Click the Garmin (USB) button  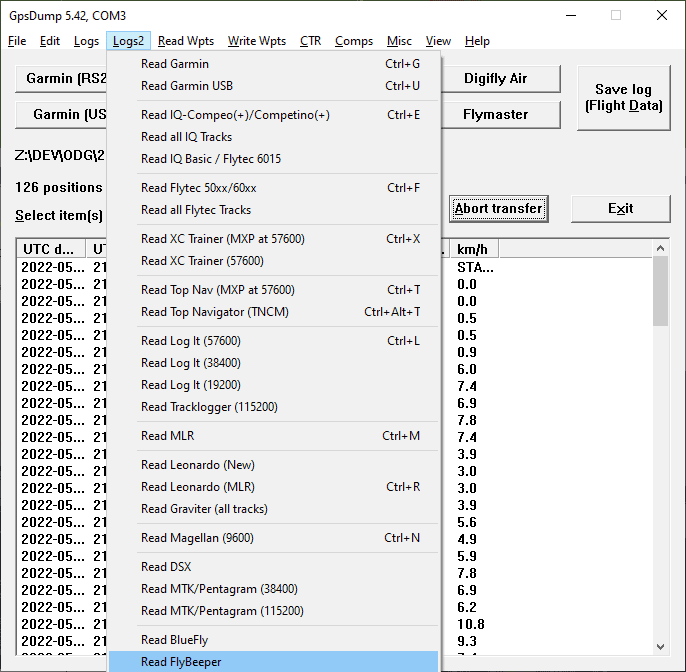pyautogui.click(x=61, y=115)
